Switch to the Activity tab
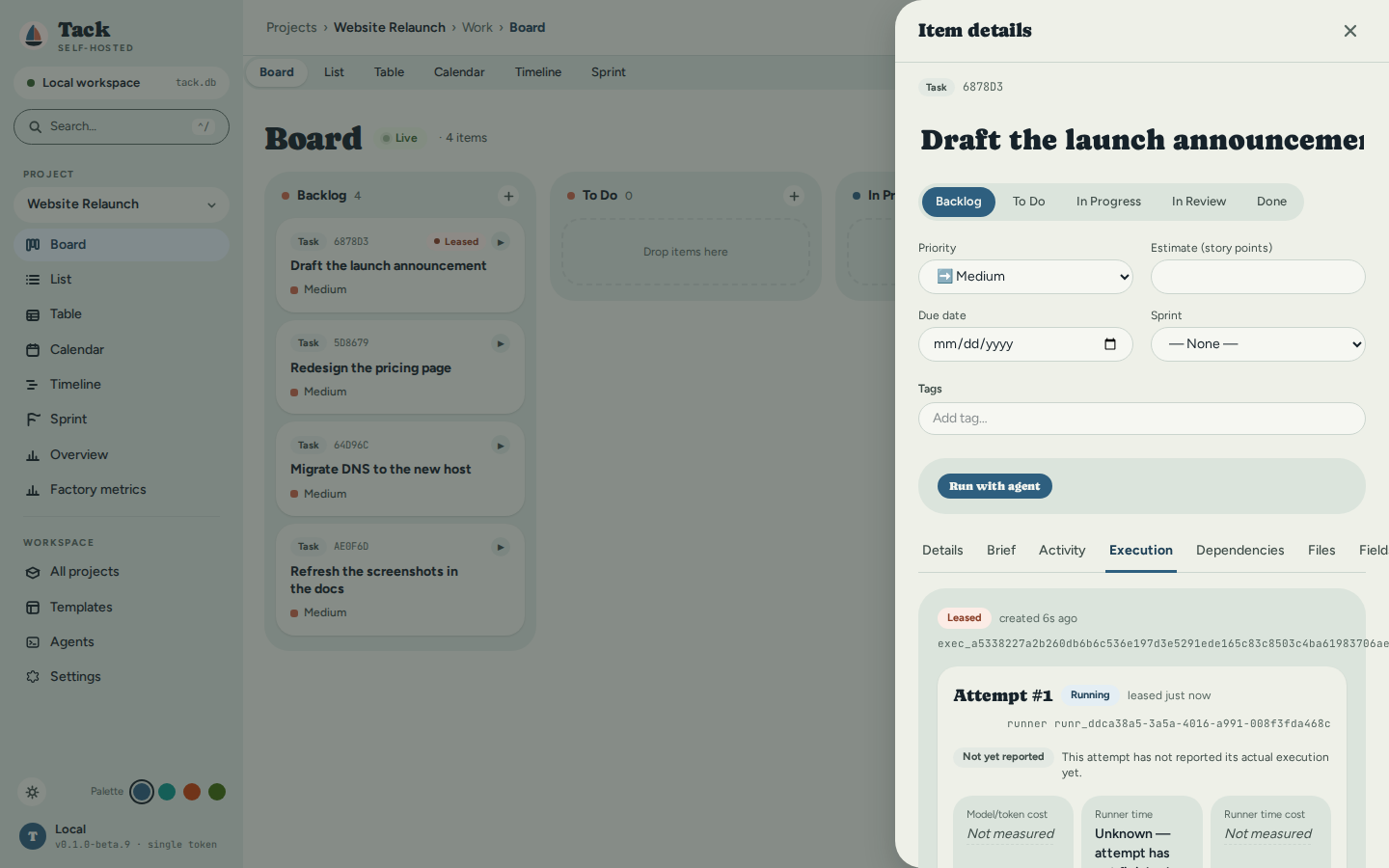This screenshot has height=868, width=1389. (x=1062, y=551)
